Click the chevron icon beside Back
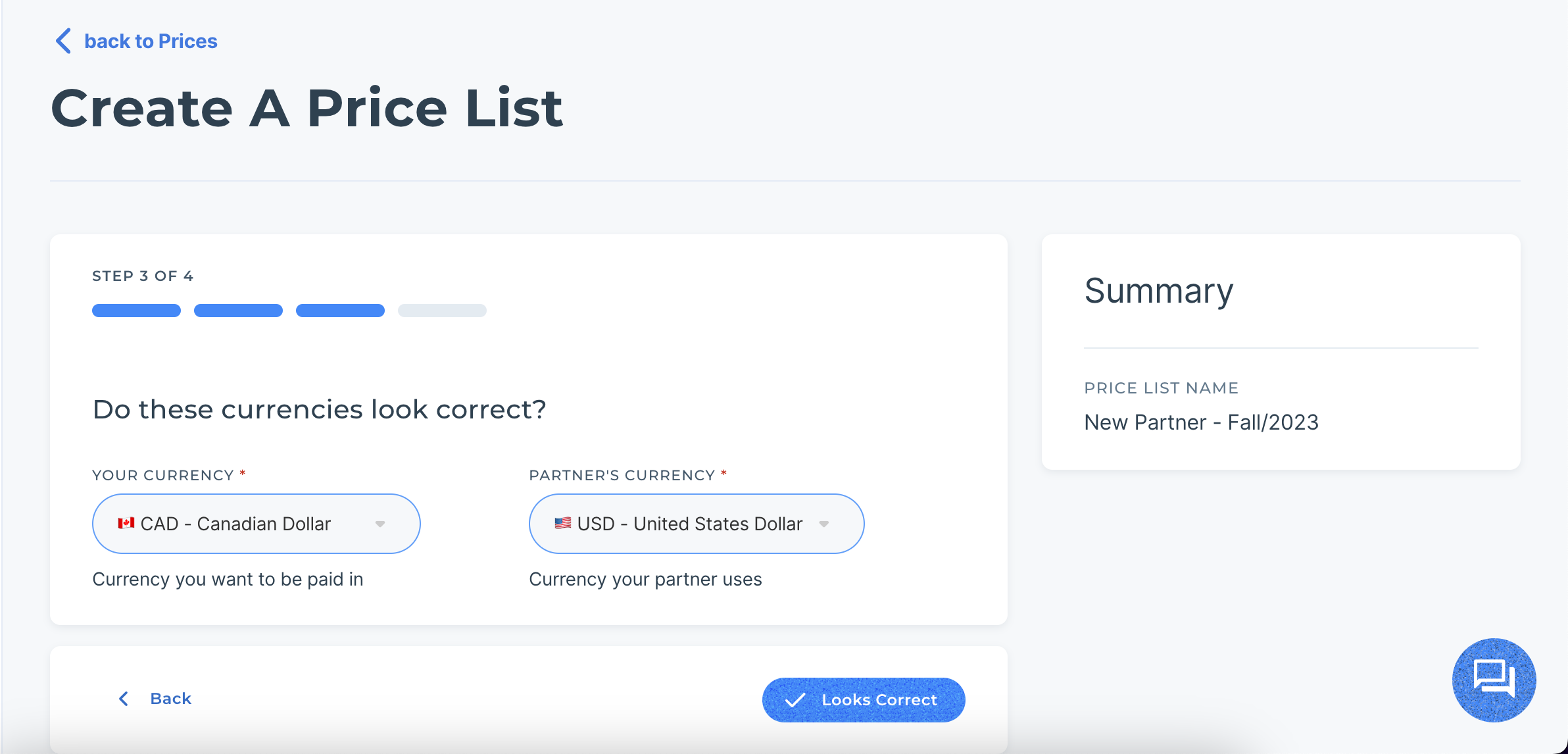 point(124,699)
